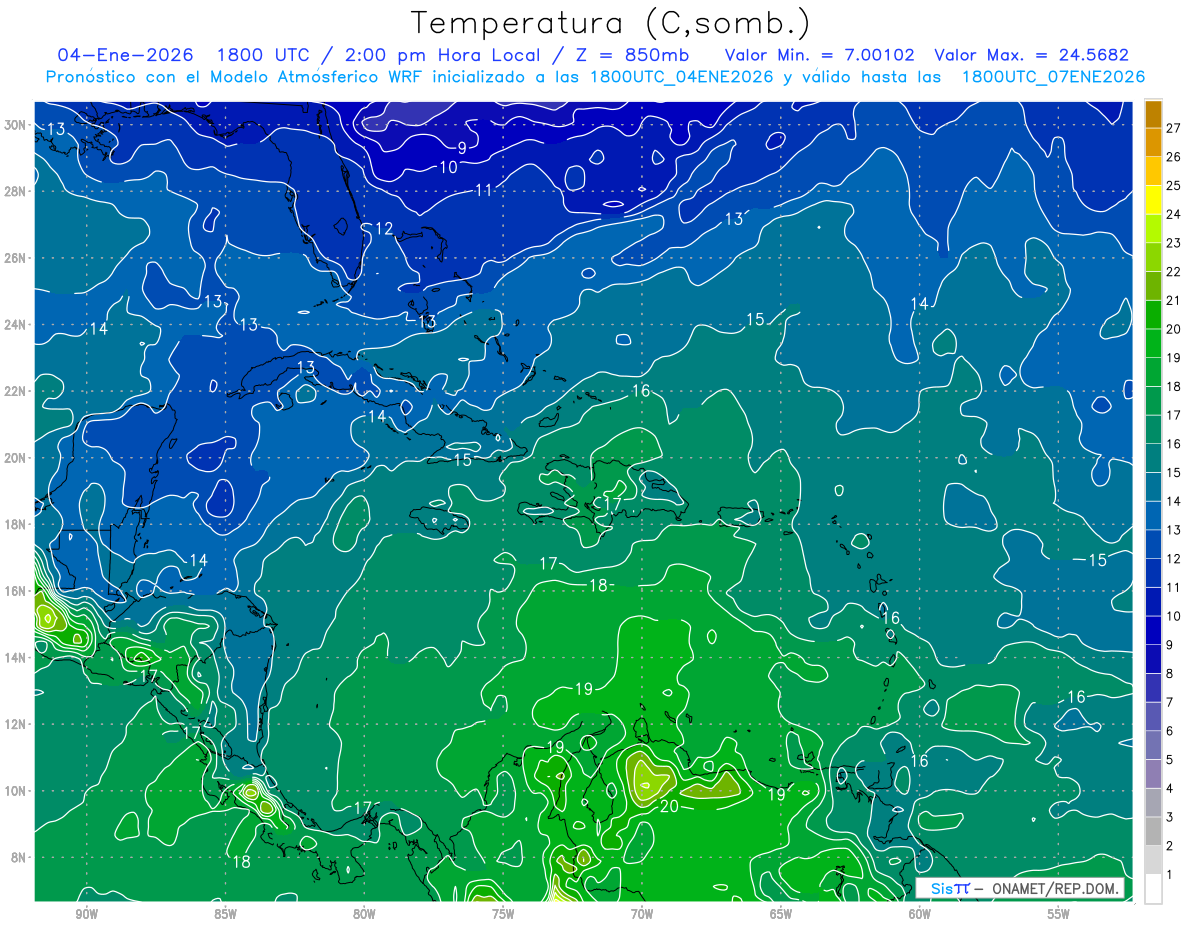Click the legend value '8'
Image resolution: width=1200 pixels, height=927 pixels.
pos(1169,674)
